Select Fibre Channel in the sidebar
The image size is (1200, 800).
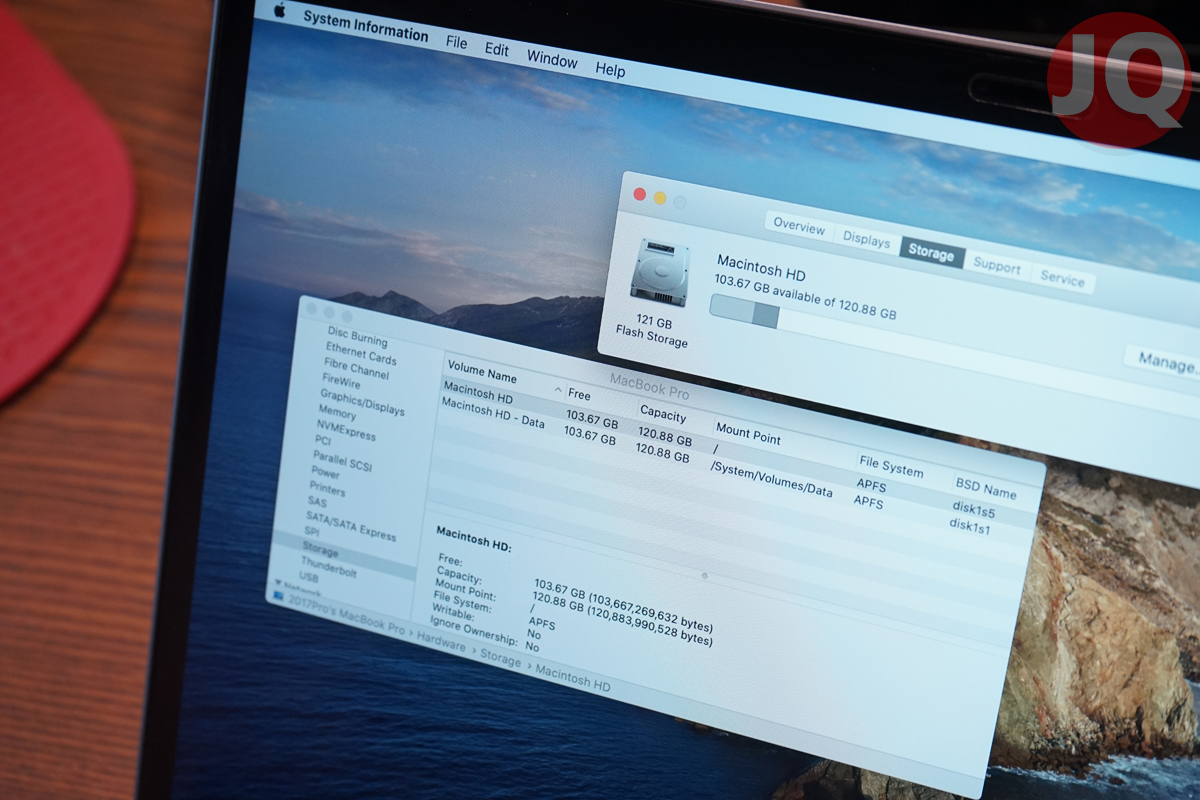[x=356, y=368]
